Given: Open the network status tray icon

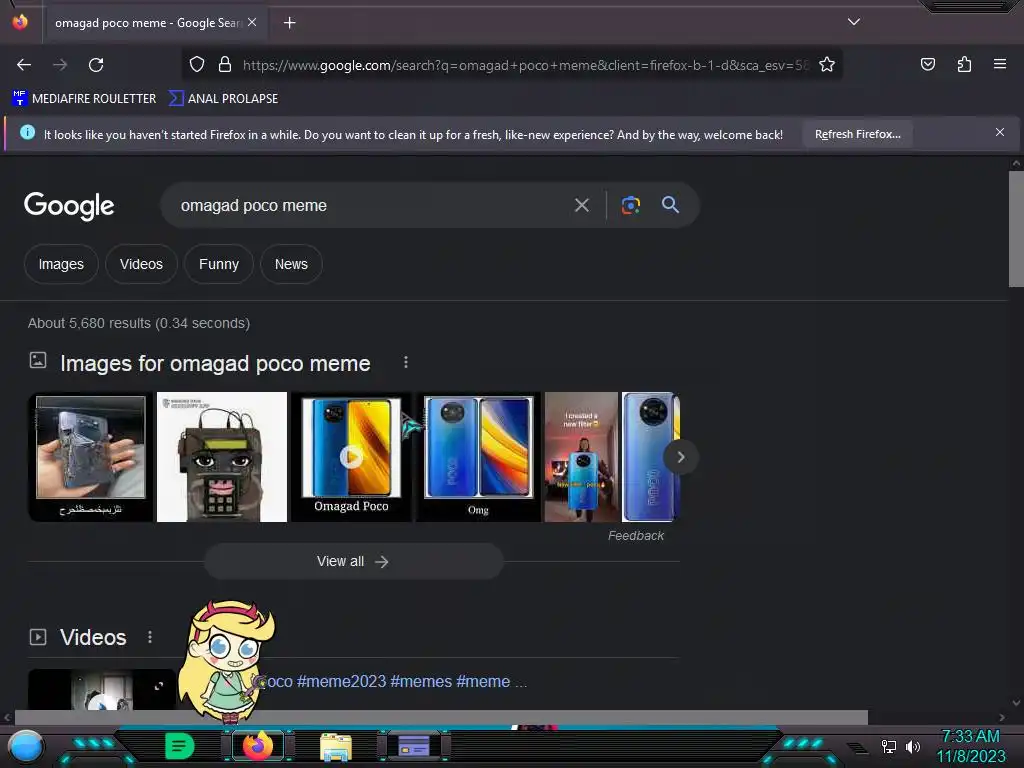Looking at the screenshot, I should pyautogui.click(x=888, y=746).
